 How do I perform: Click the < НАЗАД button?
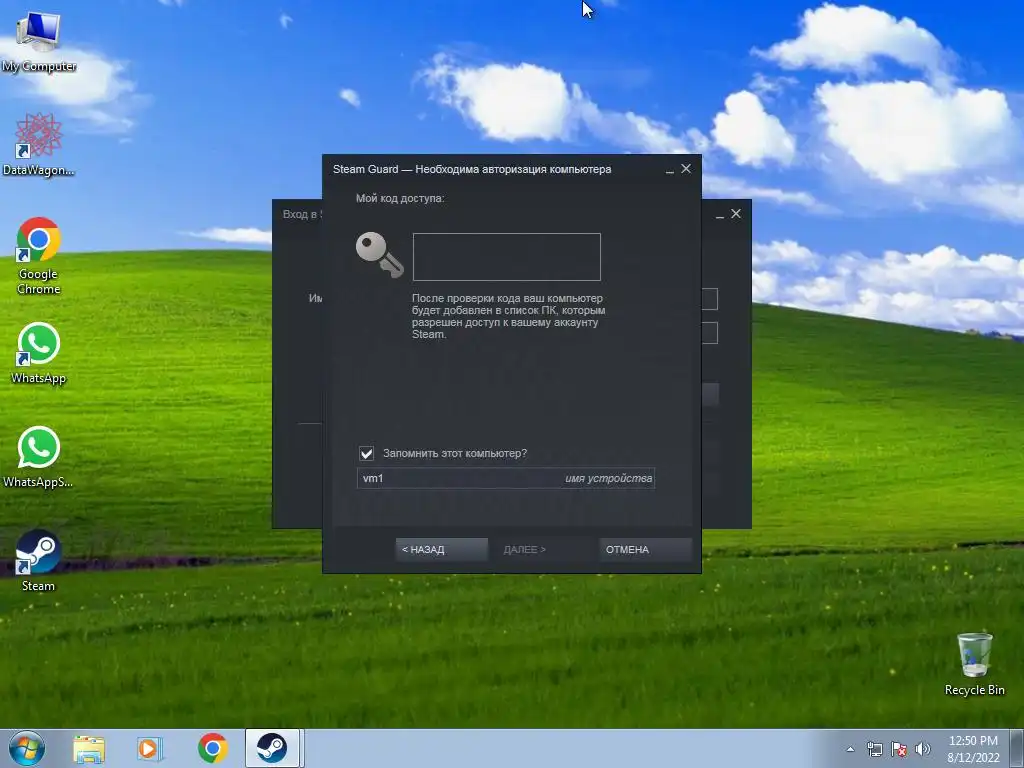click(x=441, y=549)
